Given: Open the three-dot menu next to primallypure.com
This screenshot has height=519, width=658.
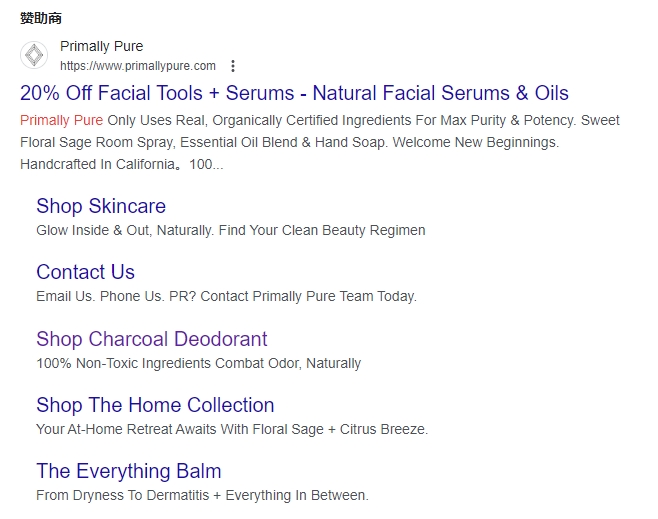Looking at the screenshot, I should [233, 66].
